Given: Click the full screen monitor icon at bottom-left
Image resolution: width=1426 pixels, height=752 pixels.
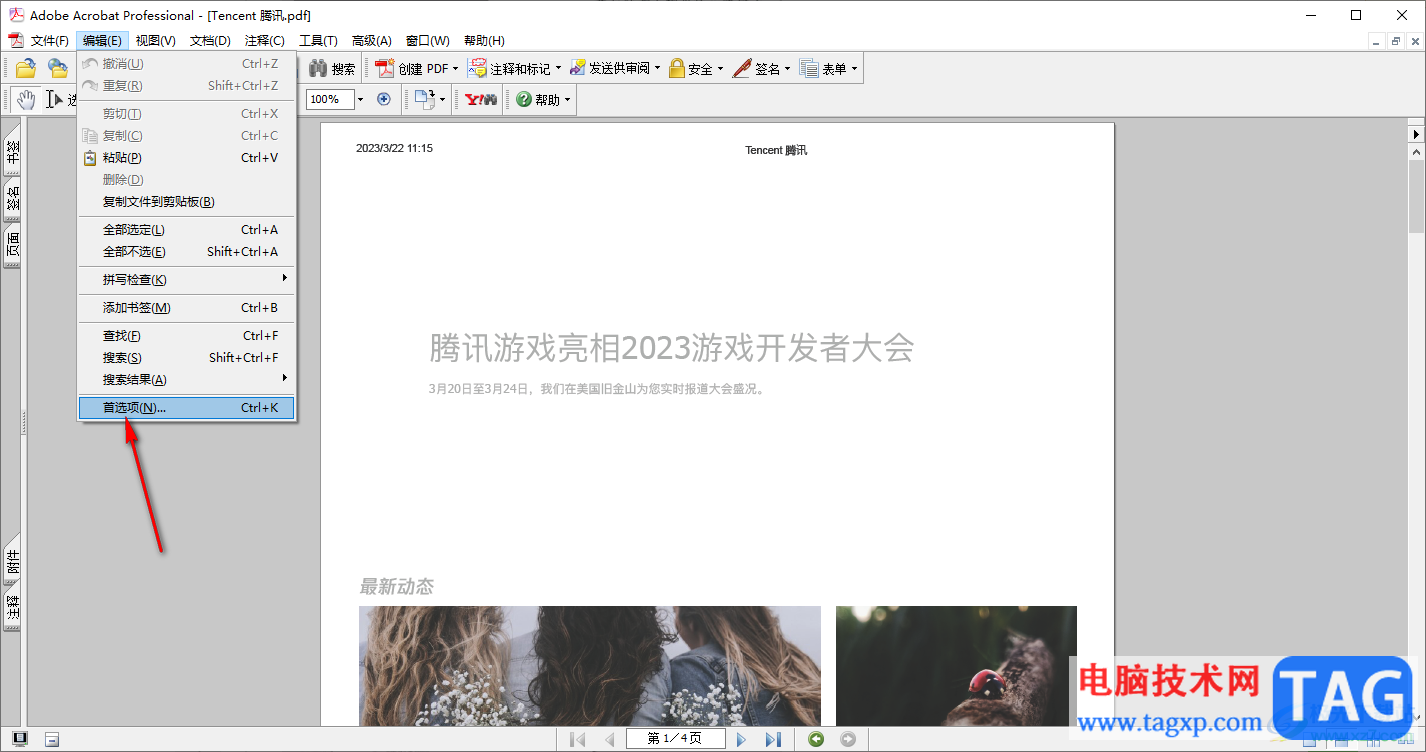Looking at the screenshot, I should [20, 739].
